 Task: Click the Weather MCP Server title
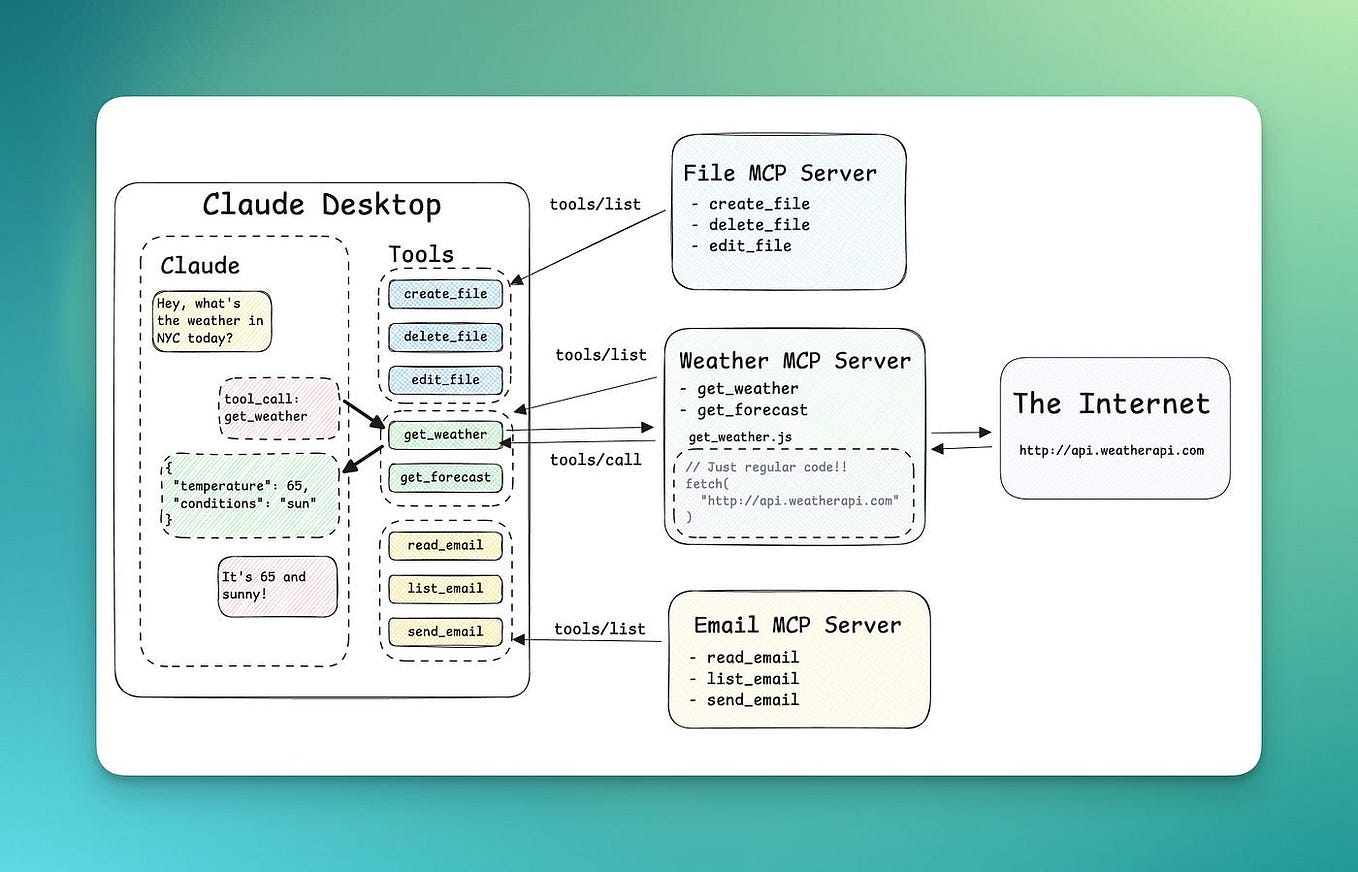pyautogui.click(x=795, y=361)
